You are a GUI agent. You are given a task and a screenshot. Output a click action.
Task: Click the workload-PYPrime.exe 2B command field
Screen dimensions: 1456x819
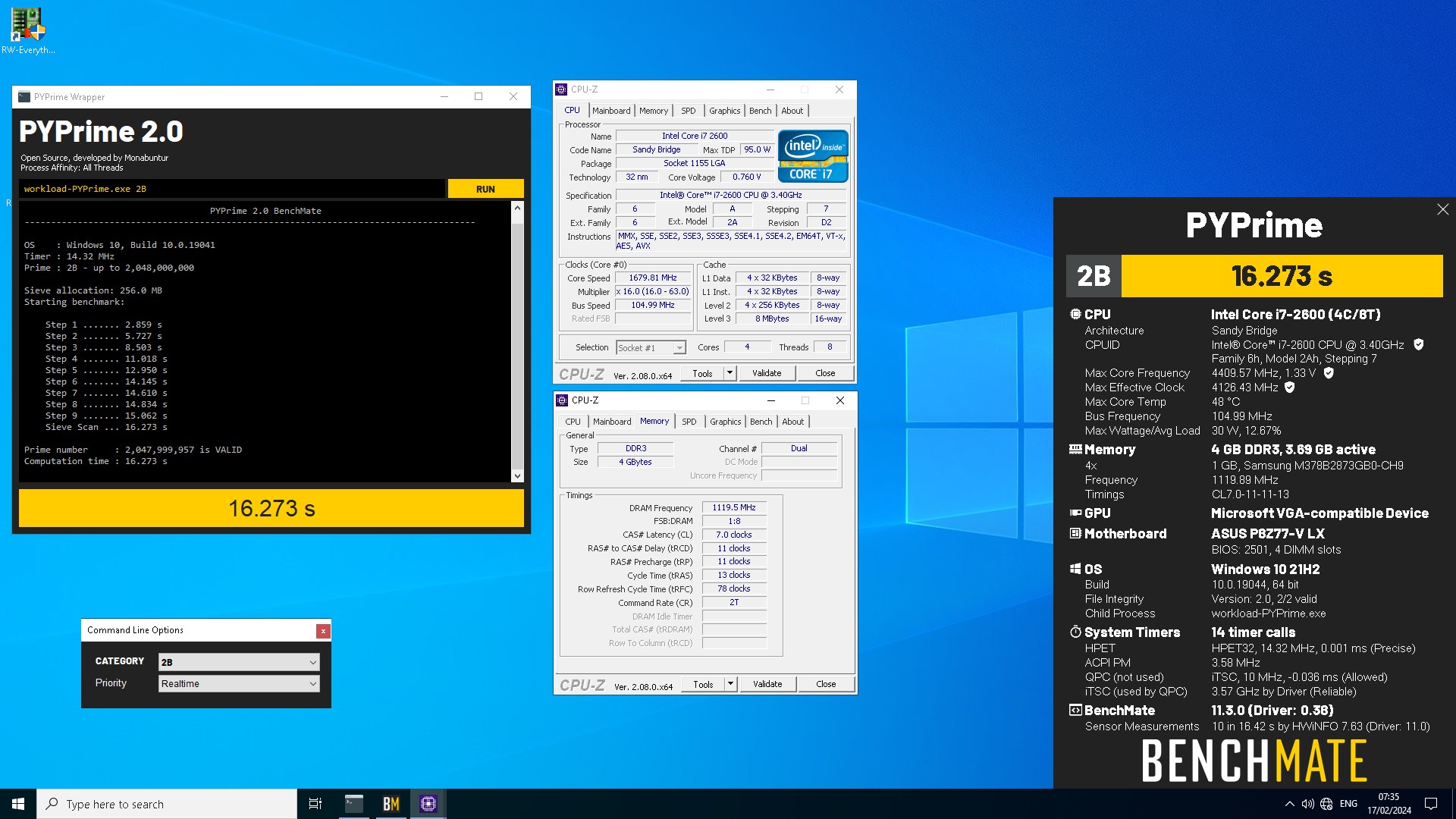pyautogui.click(x=232, y=189)
